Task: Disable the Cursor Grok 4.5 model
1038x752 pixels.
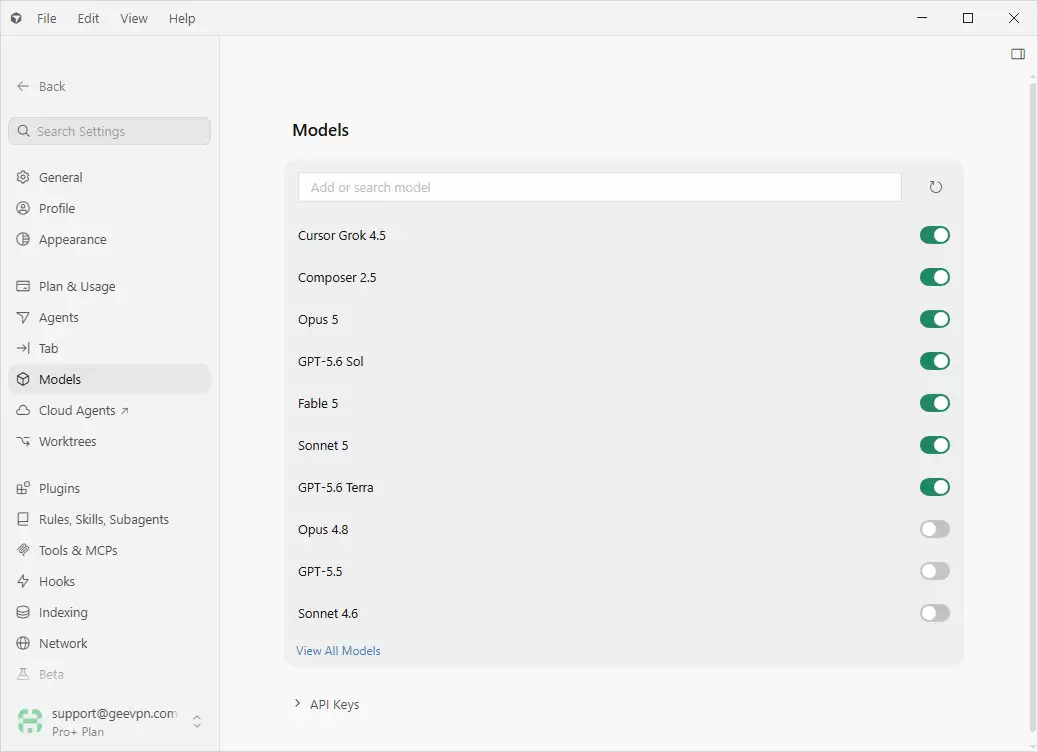Action: click(x=935, y=236)
